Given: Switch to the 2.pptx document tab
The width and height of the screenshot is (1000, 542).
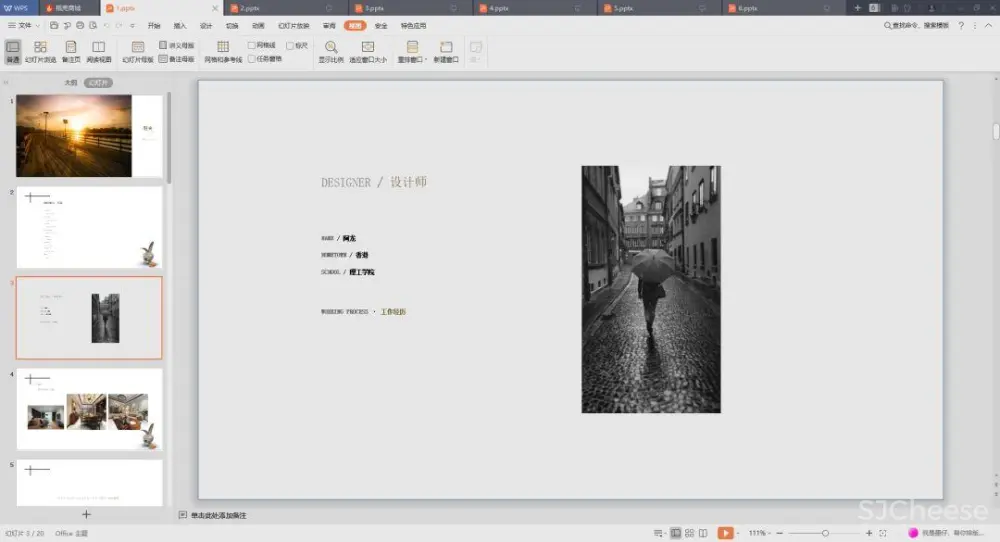Looking at the screenshot, I should click(x=250, y=8).
